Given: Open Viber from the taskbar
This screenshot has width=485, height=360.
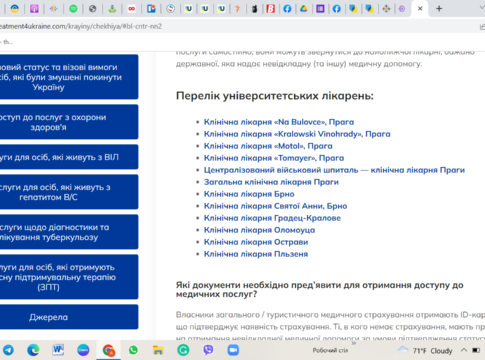Looking at the screenshot, I should pos(208,350).
